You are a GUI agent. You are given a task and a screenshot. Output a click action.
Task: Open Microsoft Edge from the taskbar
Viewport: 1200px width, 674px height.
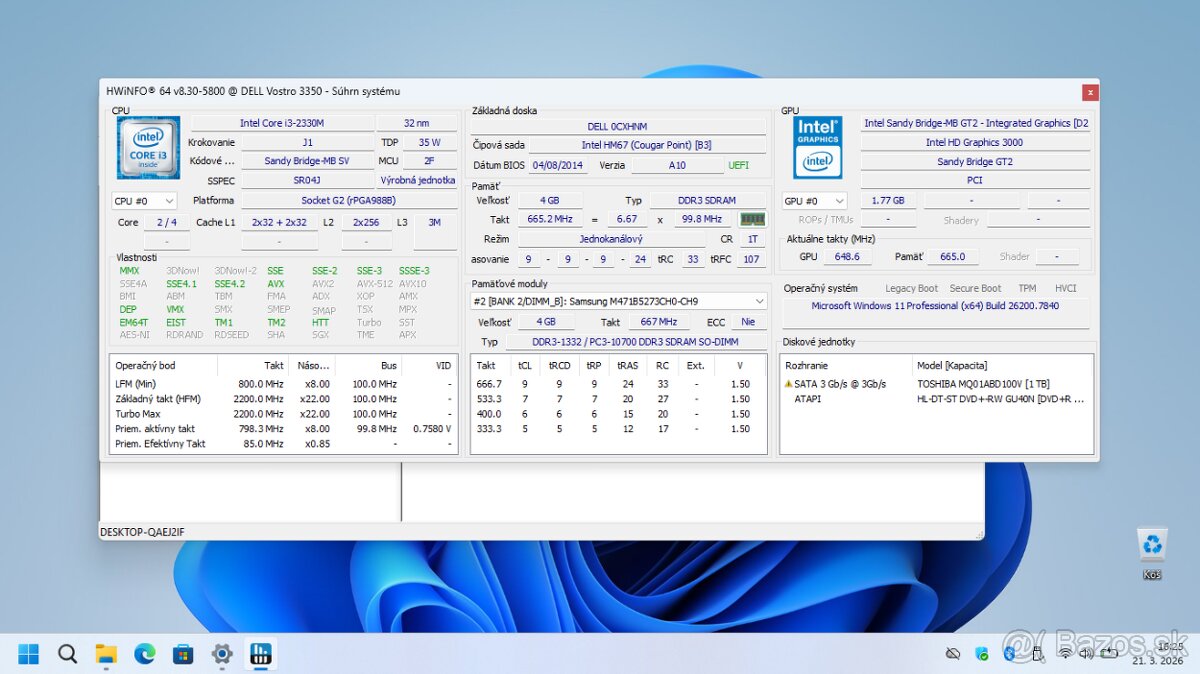pos(145,653)
